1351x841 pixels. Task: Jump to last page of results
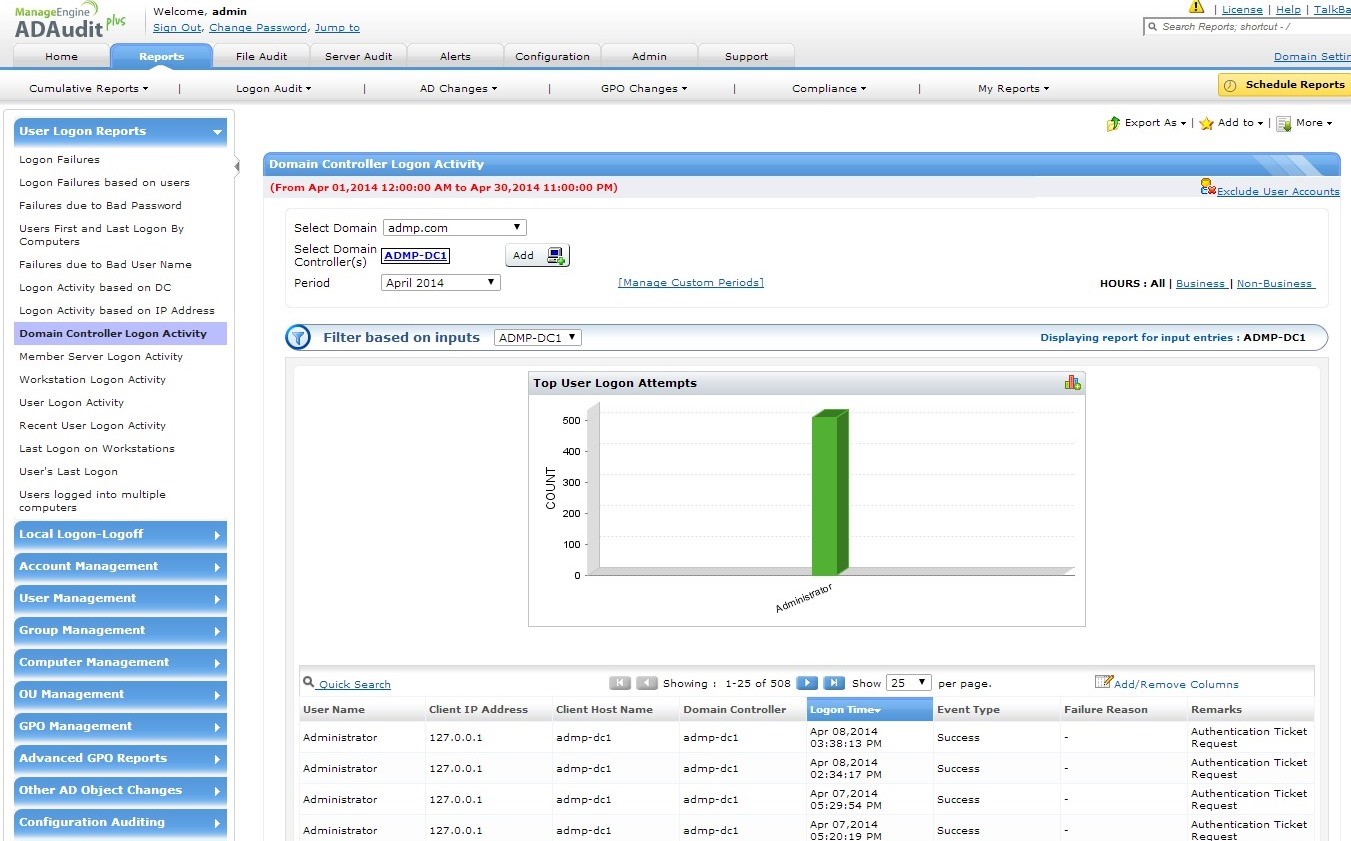(834, 683)
